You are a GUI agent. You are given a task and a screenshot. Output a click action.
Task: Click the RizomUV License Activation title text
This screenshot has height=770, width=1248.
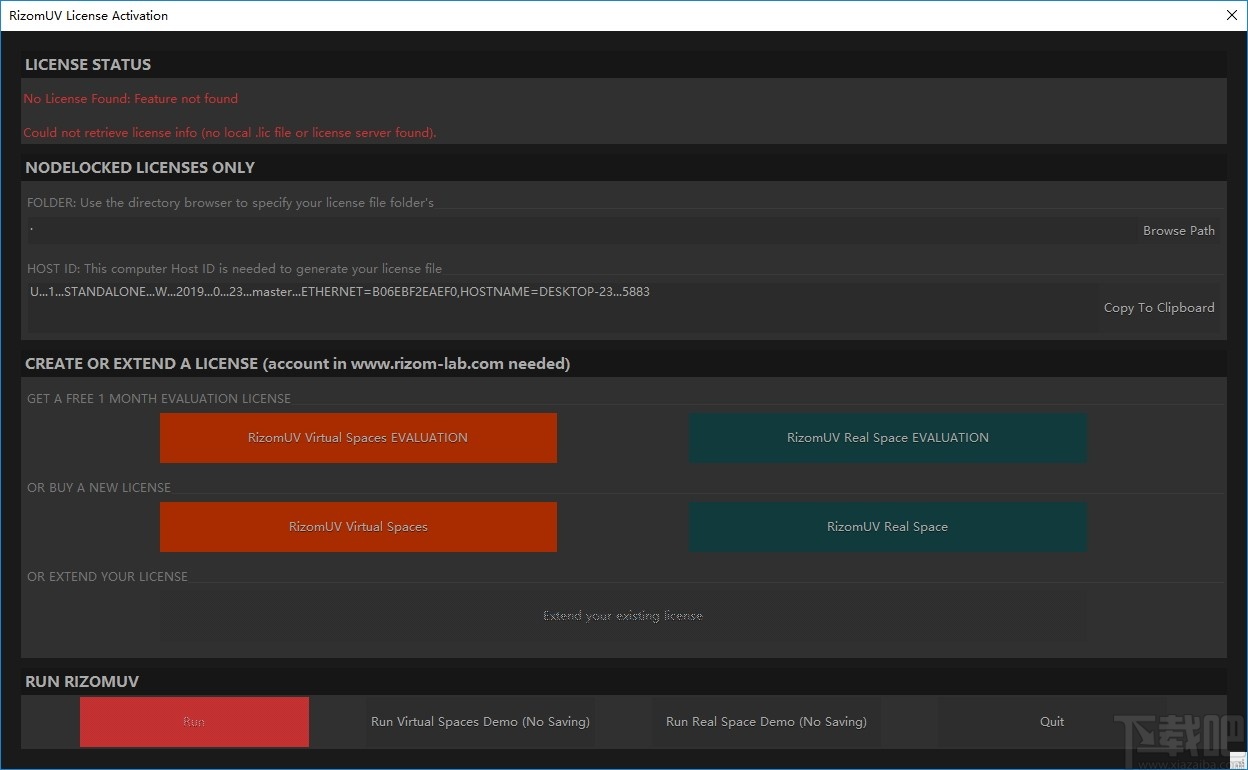click(x=89, y=16)
